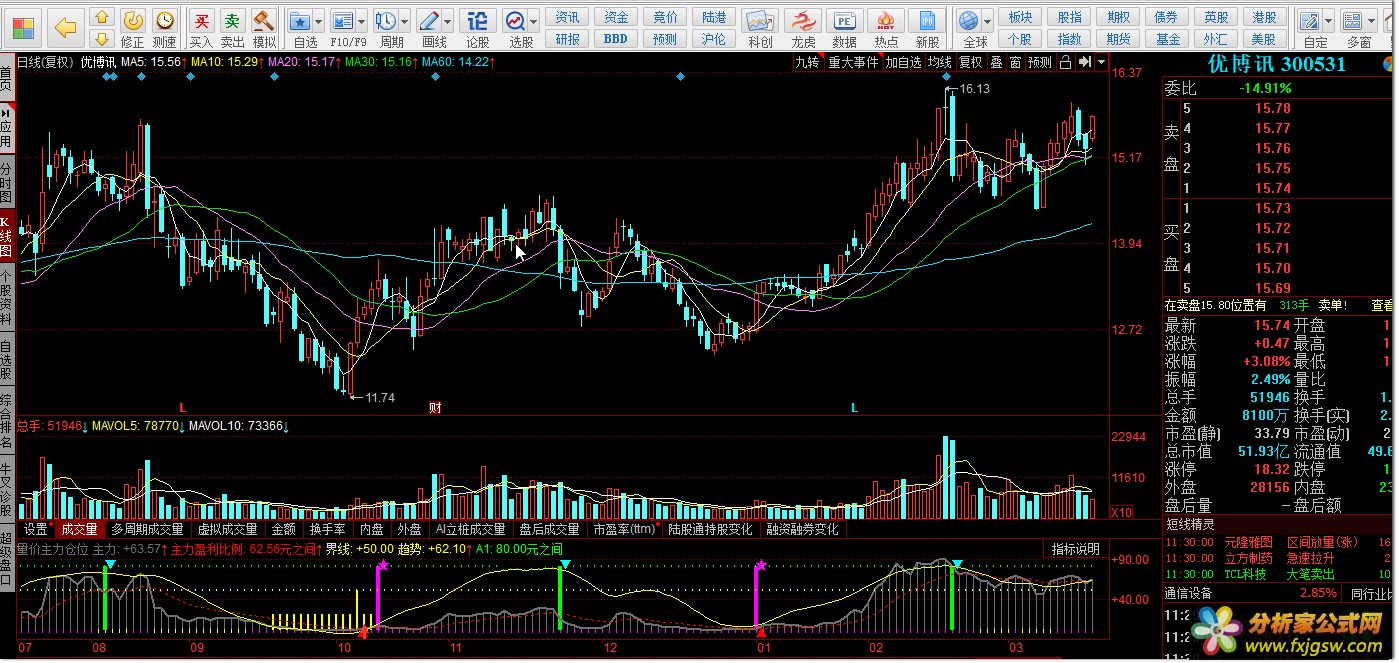Expand the 选股 dropdown arrow
This screenshot has width=1399, height=663.
534,21
